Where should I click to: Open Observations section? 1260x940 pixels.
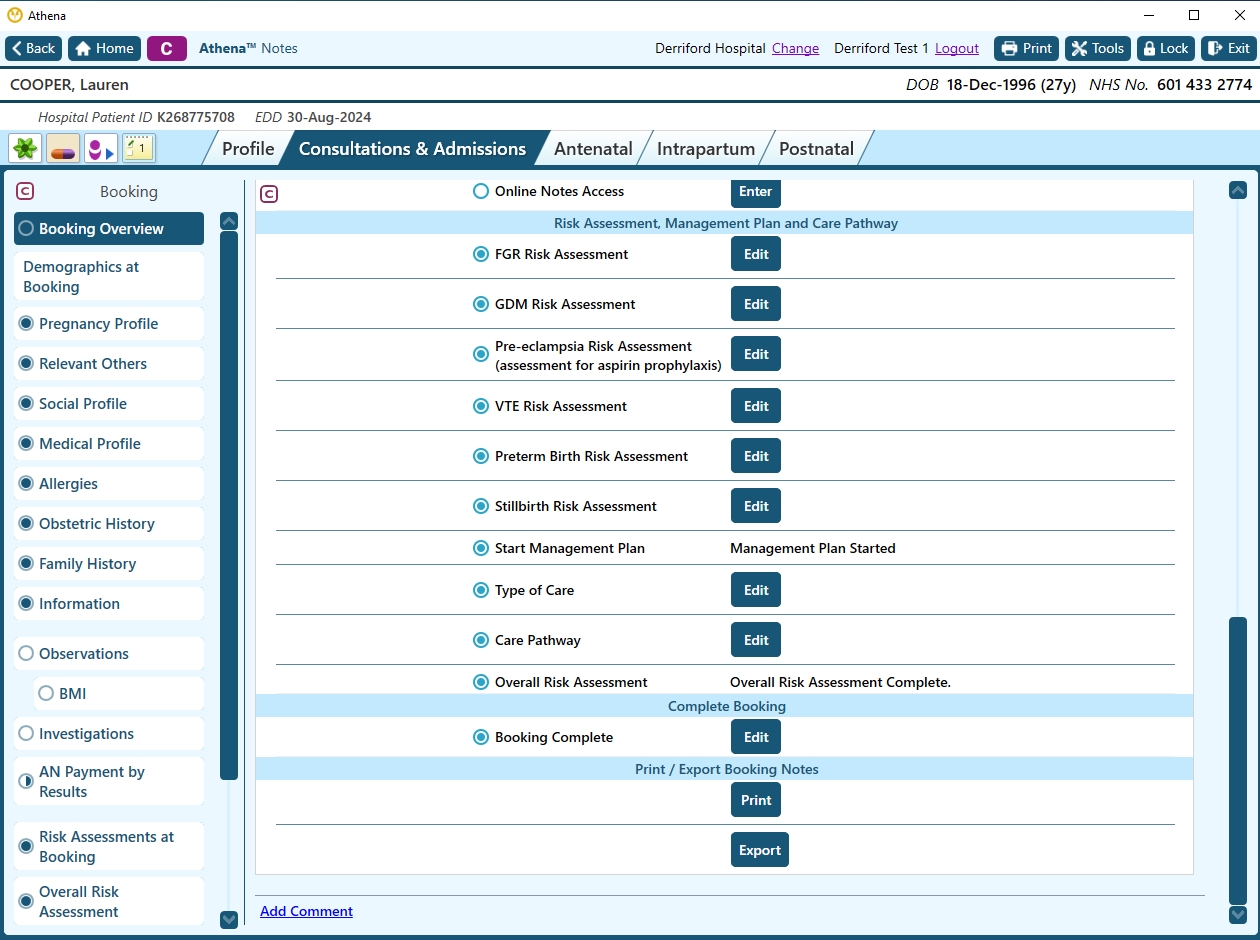pyautogui.click(x=109, y=654)
